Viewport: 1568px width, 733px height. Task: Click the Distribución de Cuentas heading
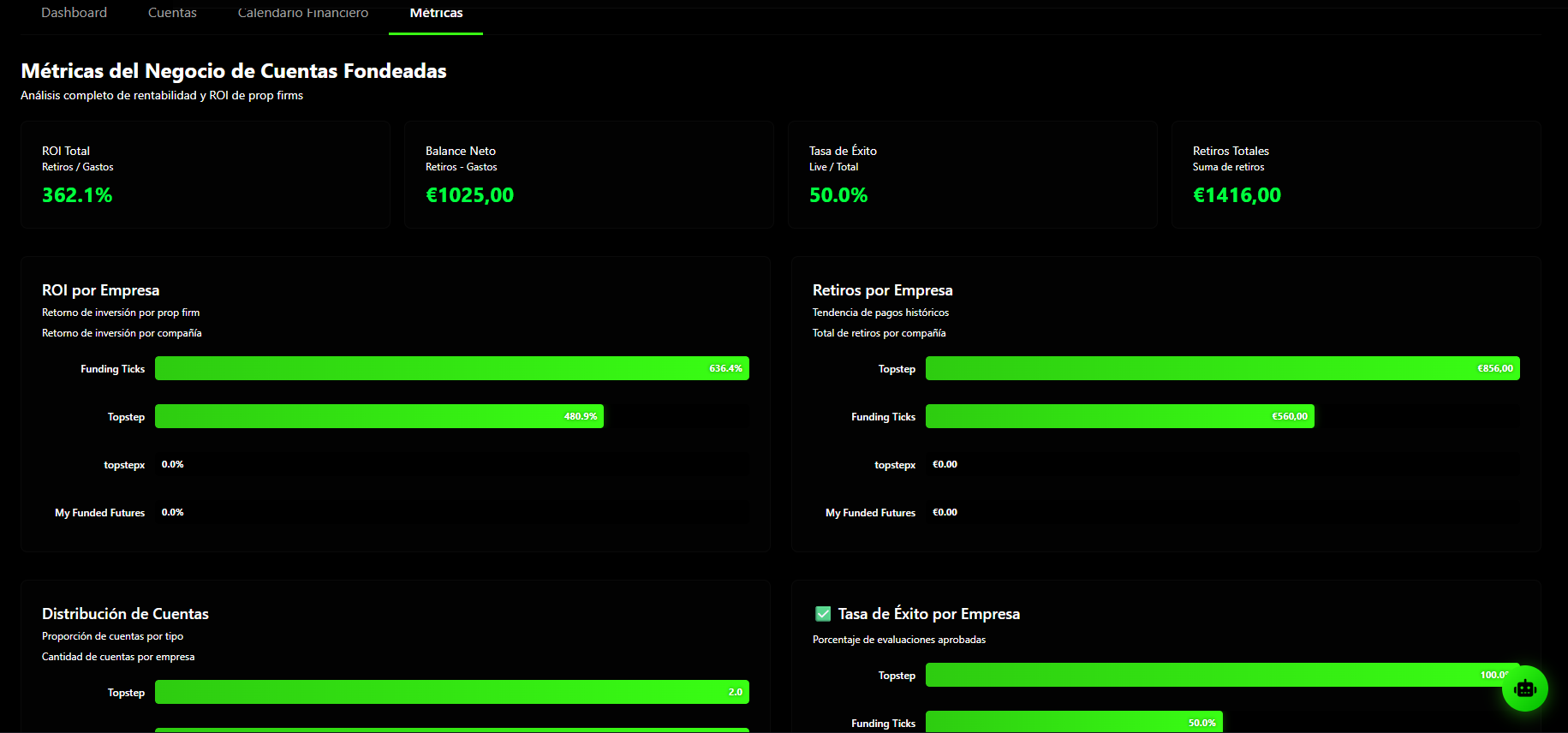pyautogui.click(x=125, y=614)
